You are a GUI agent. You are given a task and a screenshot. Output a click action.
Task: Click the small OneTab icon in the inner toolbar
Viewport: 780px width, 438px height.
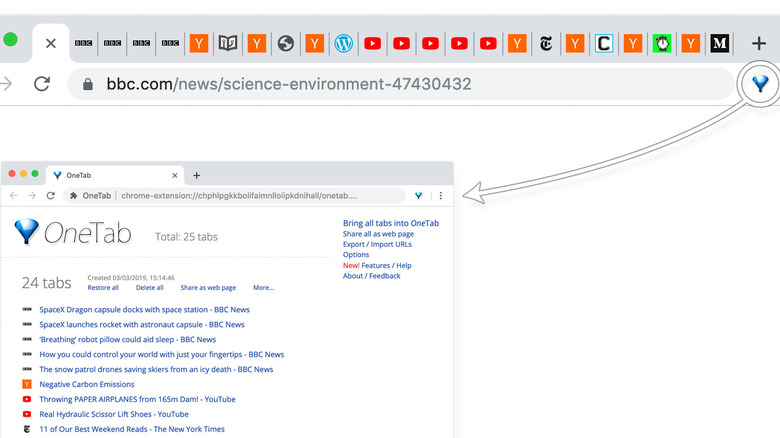pos(418,196)
